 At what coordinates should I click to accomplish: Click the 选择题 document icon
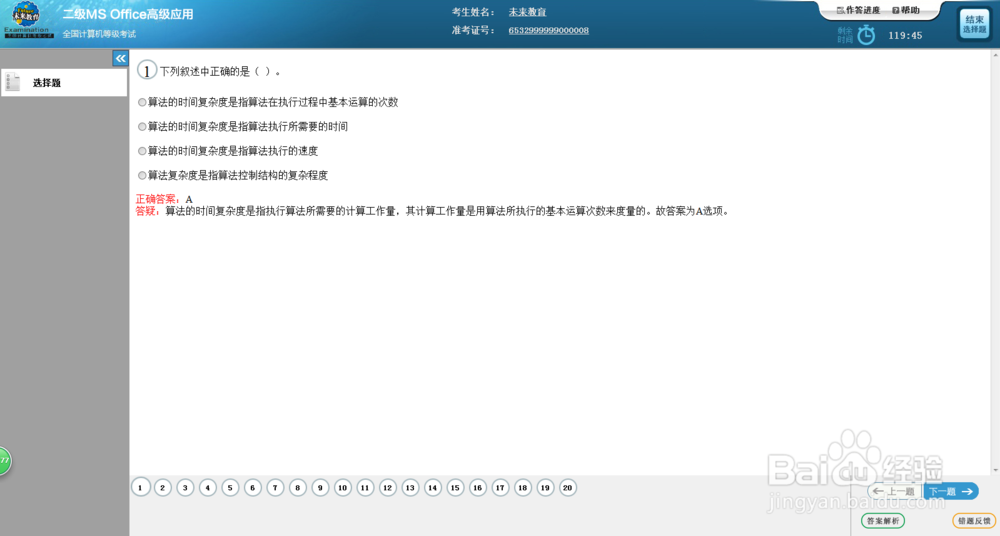(x=13, y=82)
